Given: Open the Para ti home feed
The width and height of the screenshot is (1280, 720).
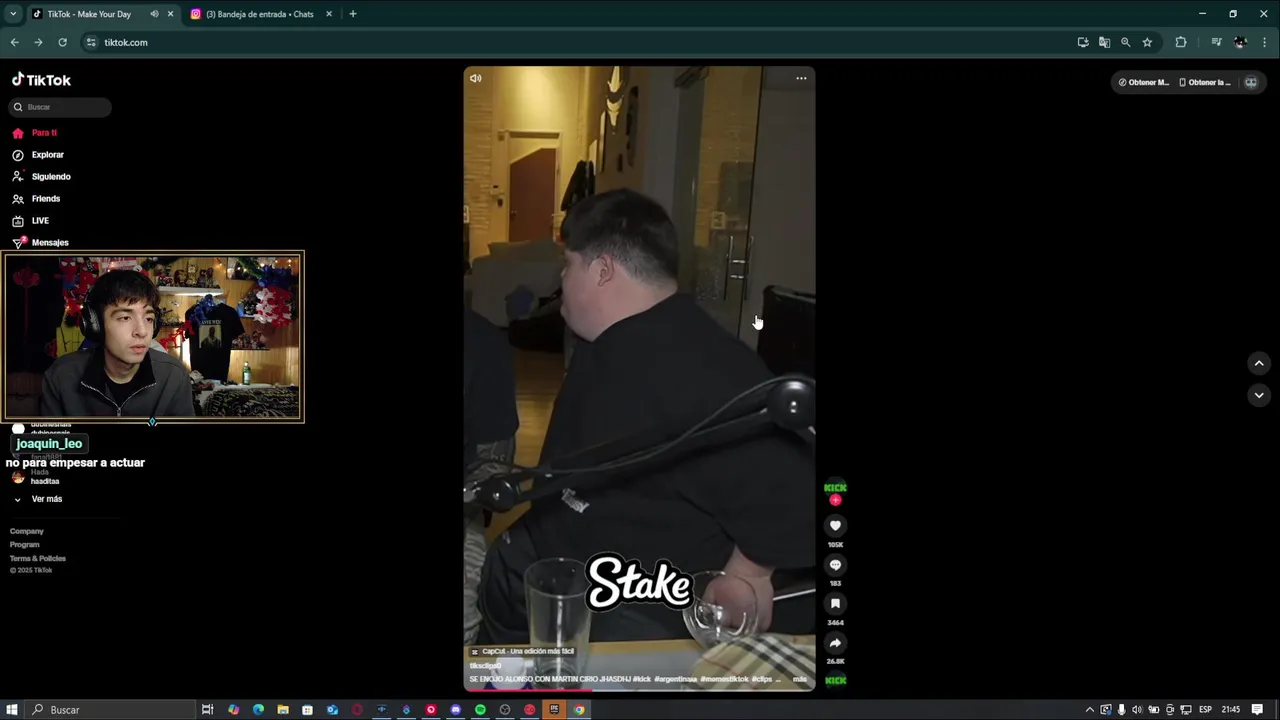Looking at the screenshot, I should point(35,133).
